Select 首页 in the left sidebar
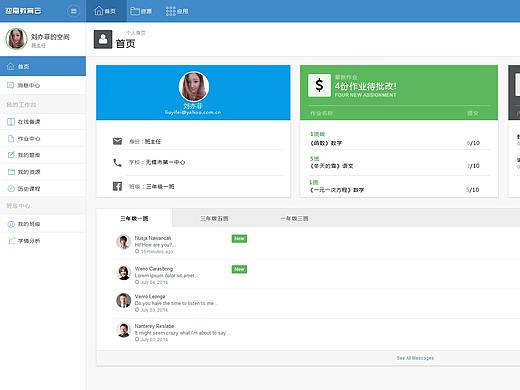The height and width of the screenshot is (390, 520). [x=43, y=66]
